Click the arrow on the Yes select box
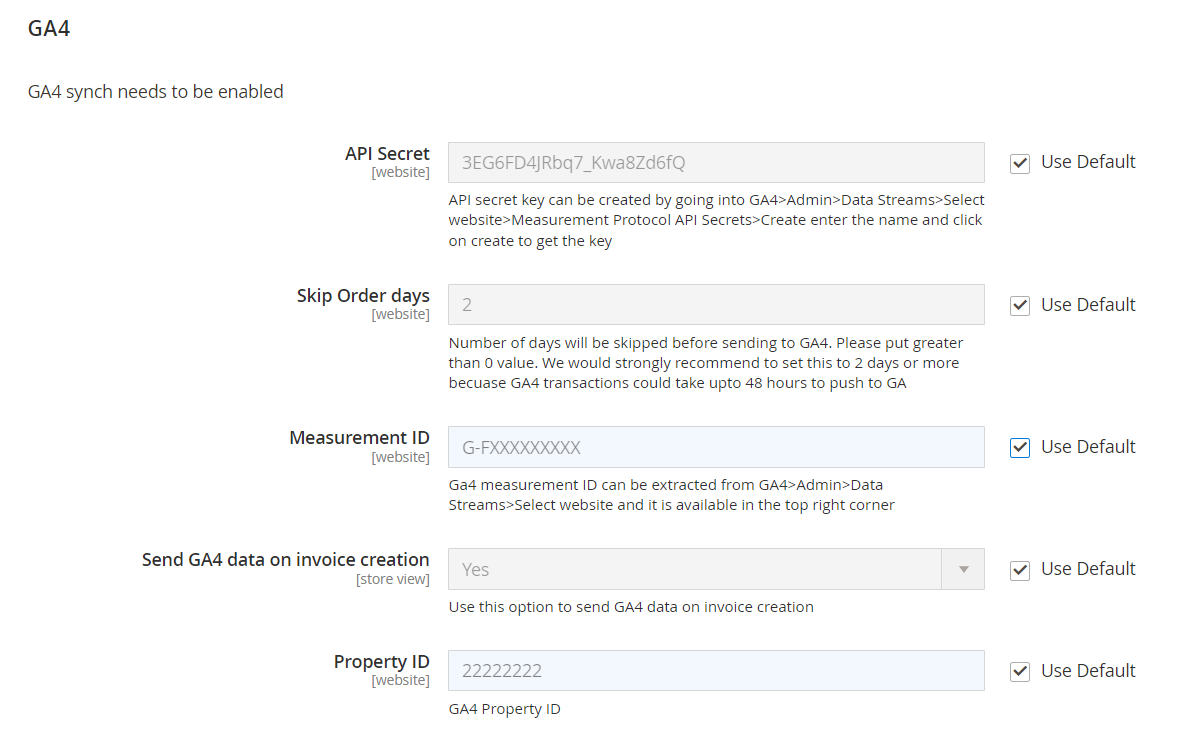Image resolution: width=1197 pixels, height=741 pixels. (964, 569)
